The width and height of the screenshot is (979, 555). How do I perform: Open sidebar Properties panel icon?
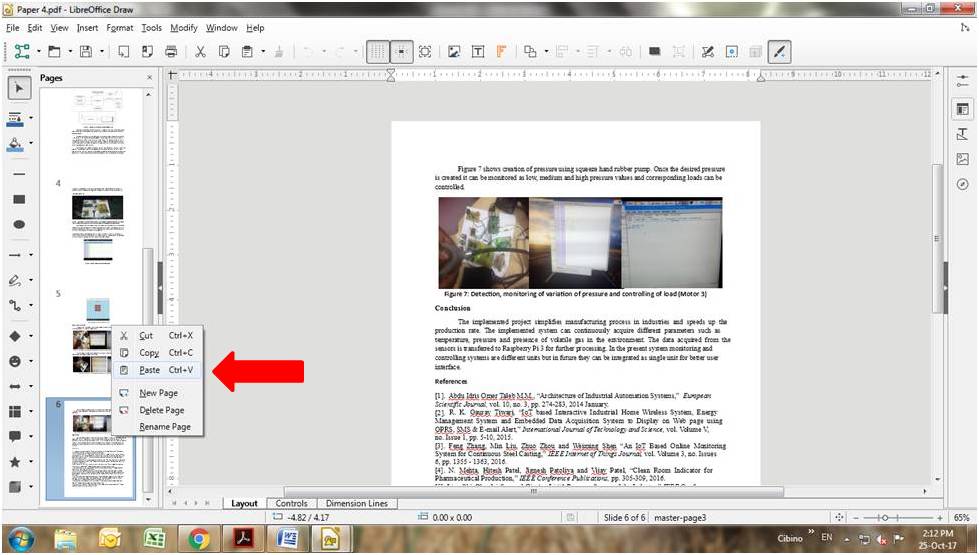(962, 109)
